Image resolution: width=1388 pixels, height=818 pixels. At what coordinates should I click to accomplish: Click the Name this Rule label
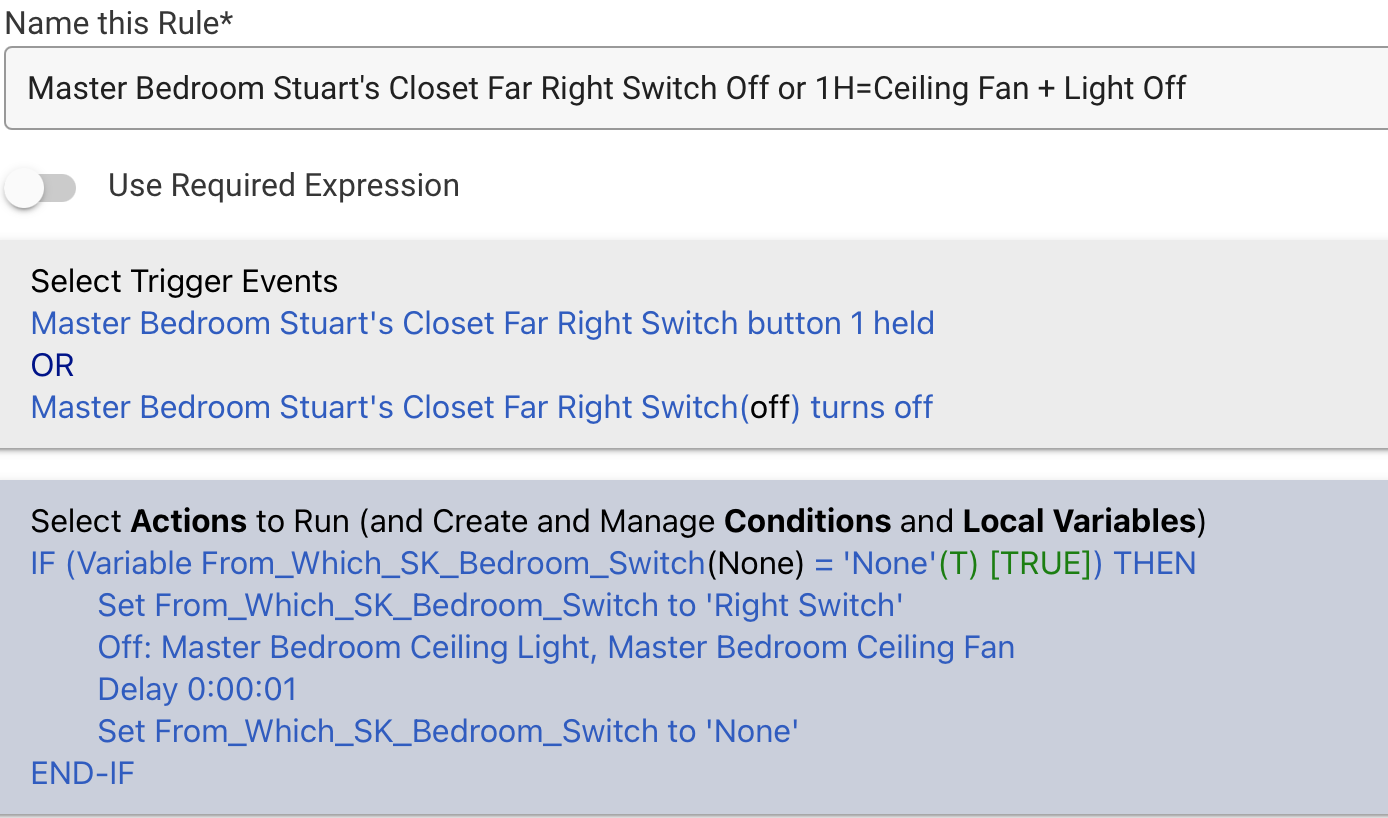click(119, 24)
